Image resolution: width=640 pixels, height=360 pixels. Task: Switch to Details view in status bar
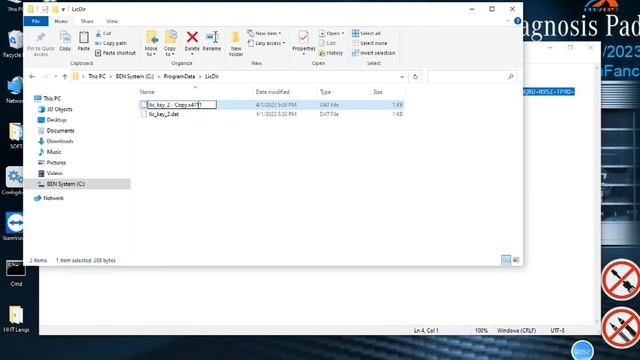coord(506,260)
